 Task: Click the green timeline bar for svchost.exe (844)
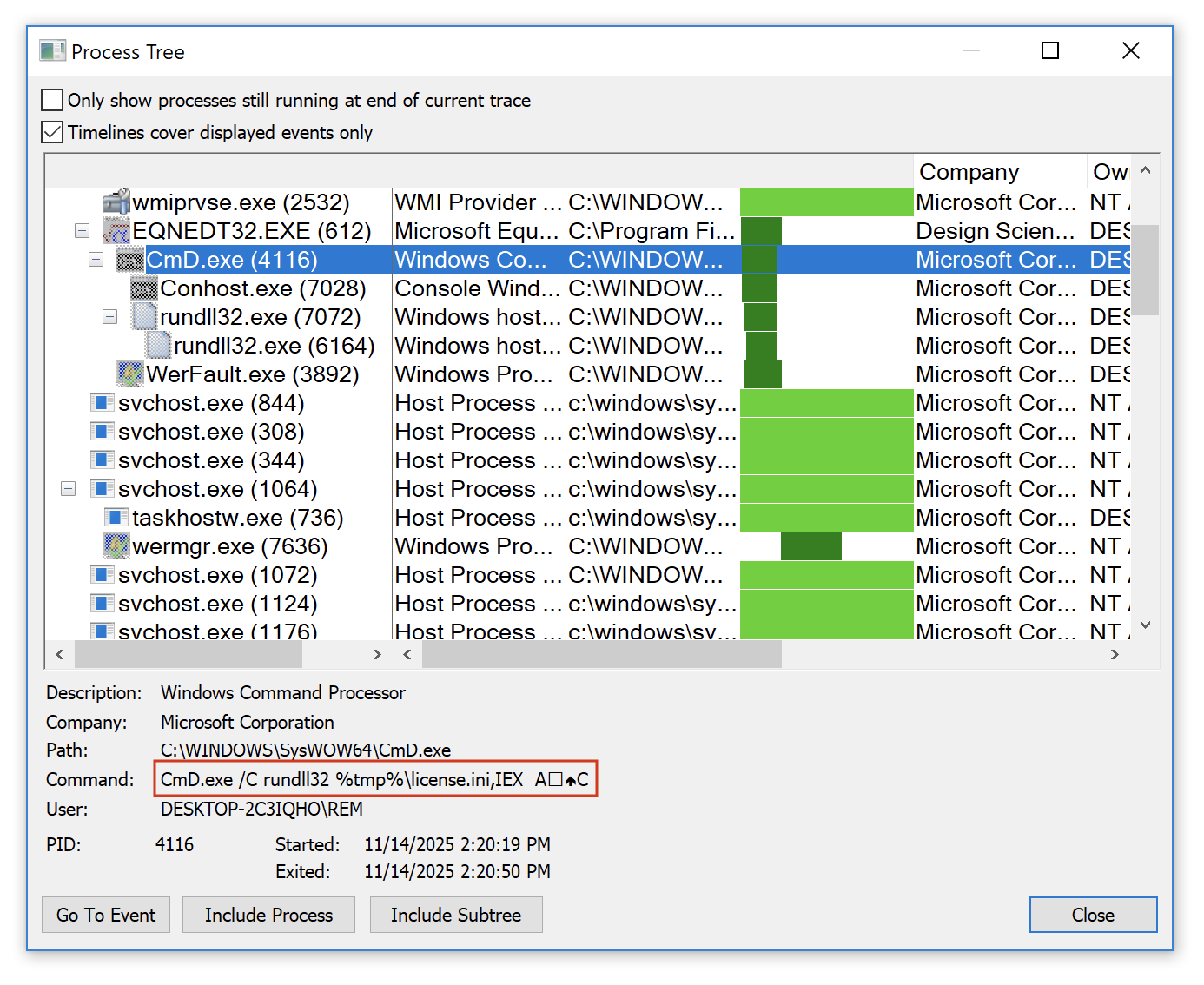point(825,402)
